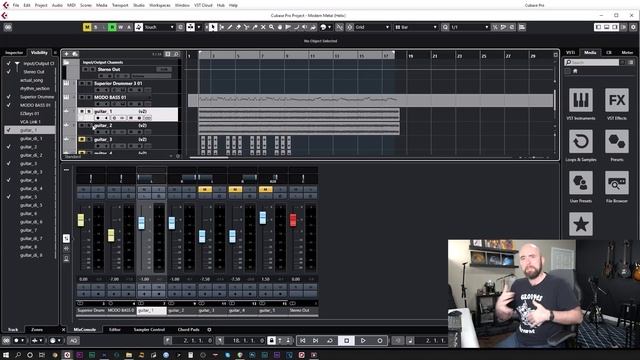Toggle the punch lock icon in transport
Screen dimensions: 640x360
point(271,340)
